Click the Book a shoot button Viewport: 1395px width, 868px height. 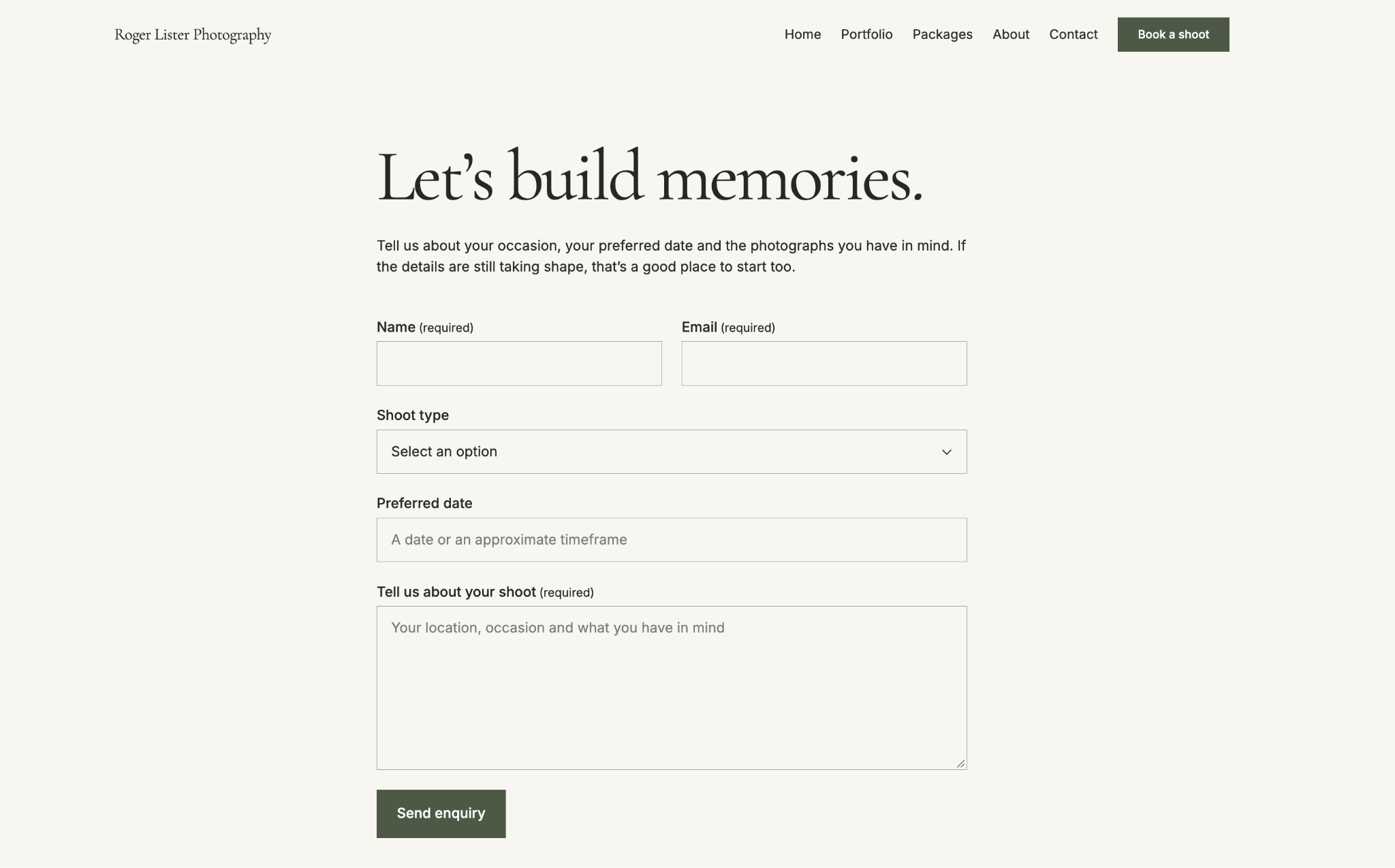(1173, 35)
